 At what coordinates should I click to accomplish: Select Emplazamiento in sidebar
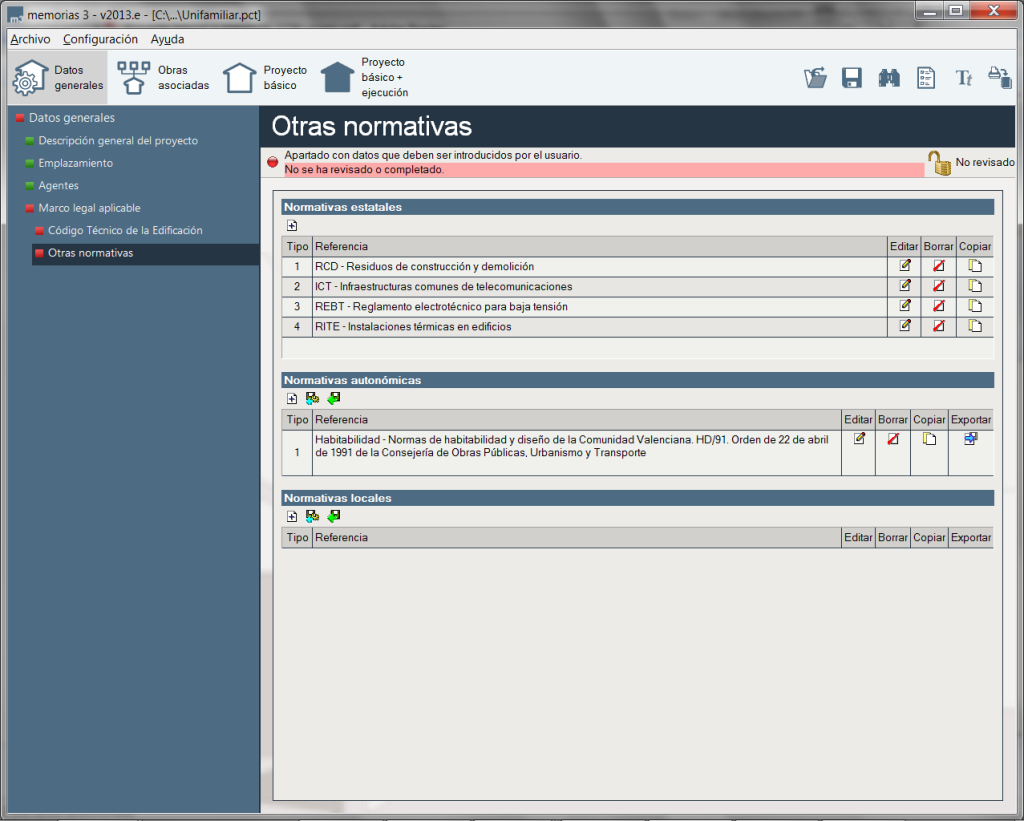(x=75, y=163)
